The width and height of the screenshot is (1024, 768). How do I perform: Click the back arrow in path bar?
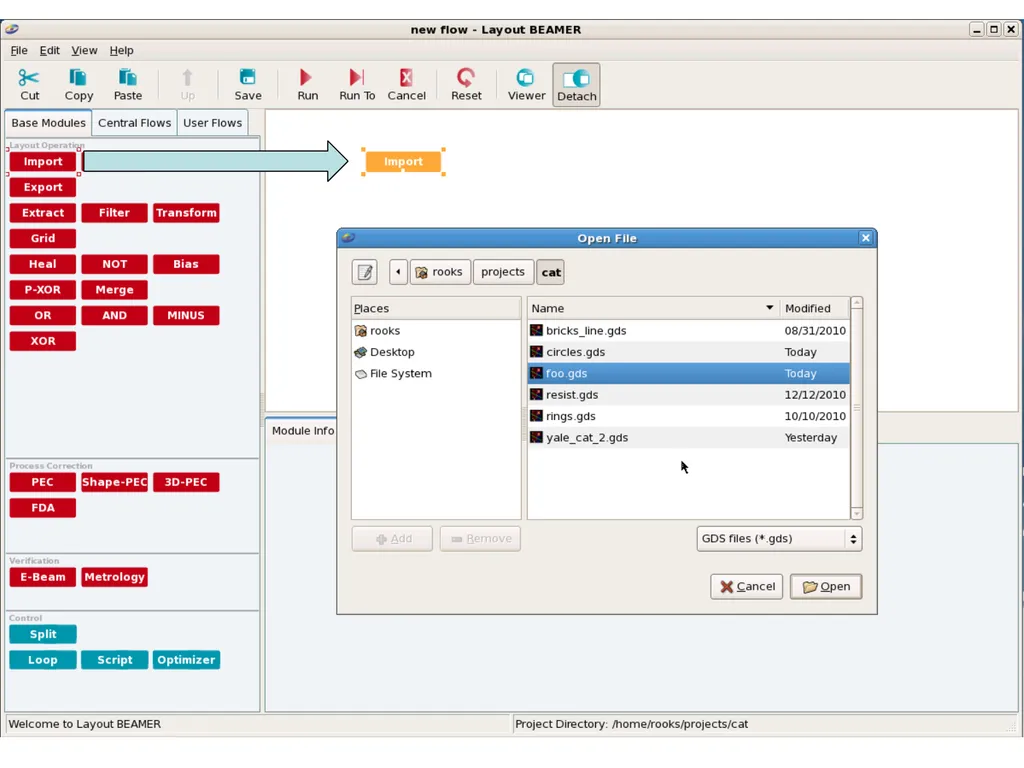398,272
